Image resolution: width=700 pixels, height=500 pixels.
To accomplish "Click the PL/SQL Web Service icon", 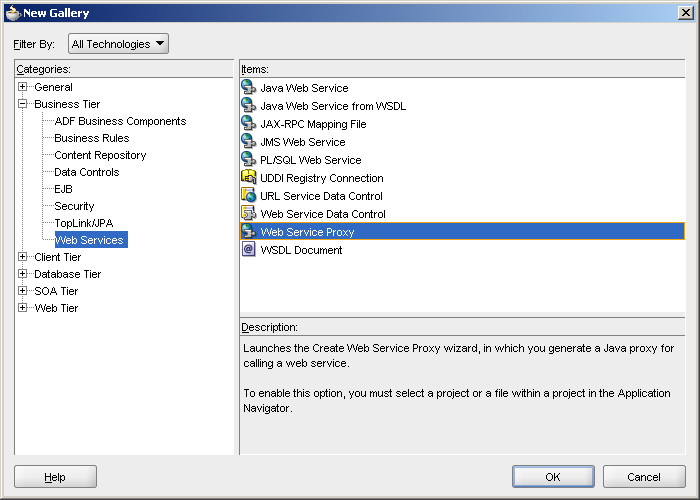I will pyautogui.click(x=249, y=159).
